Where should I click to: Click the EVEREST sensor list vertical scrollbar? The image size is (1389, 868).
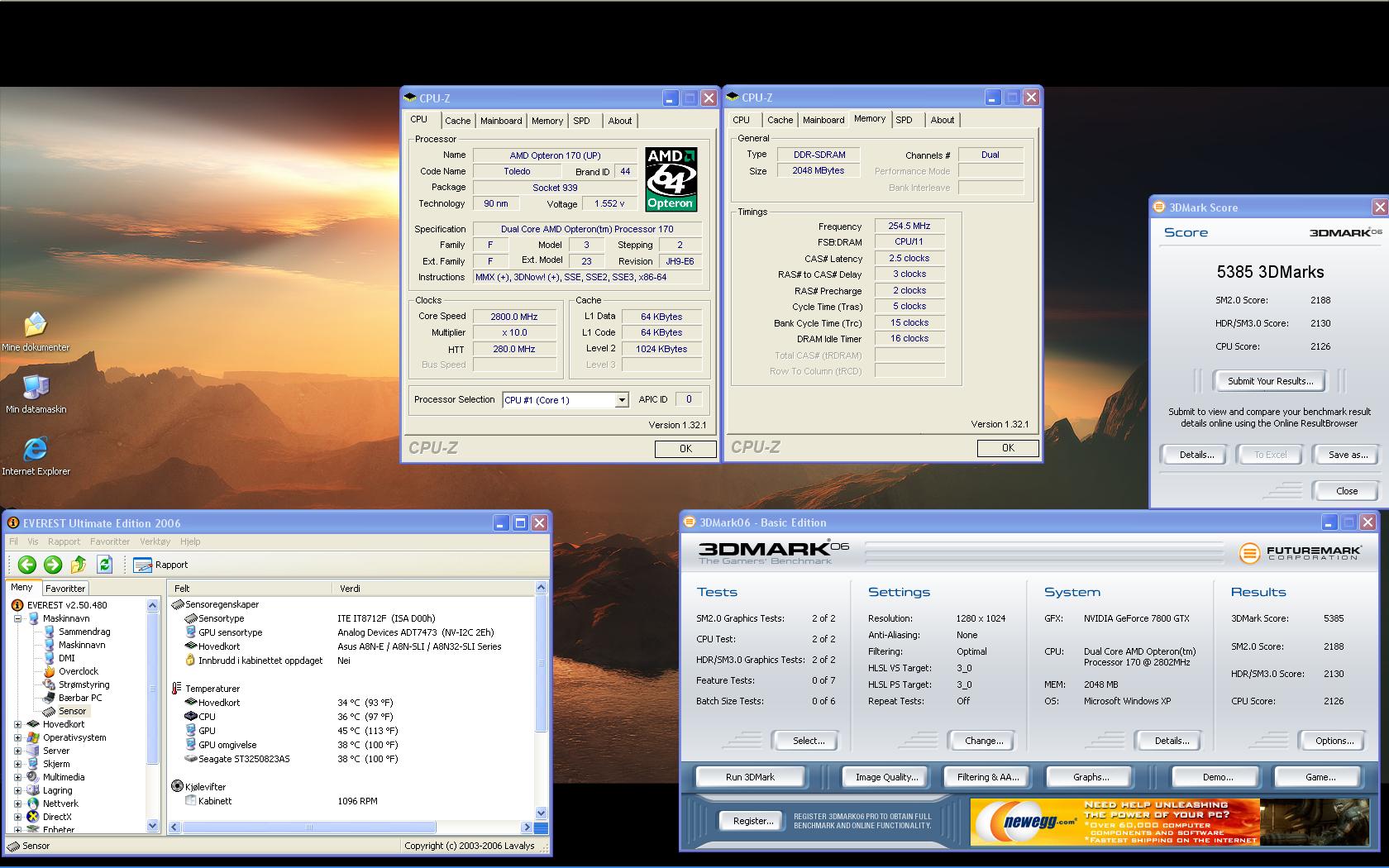coord(541,702)
